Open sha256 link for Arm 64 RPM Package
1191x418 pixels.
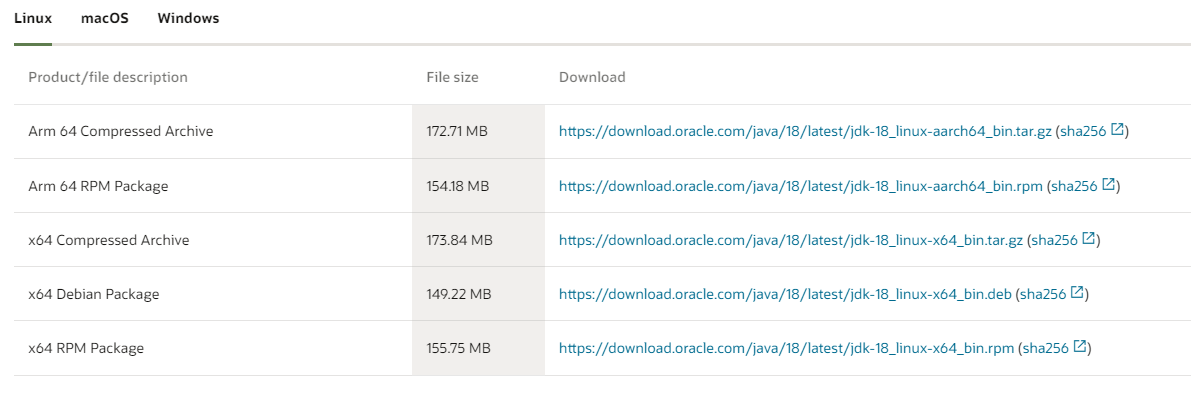pyautogui.click(x=1074, y=186)
